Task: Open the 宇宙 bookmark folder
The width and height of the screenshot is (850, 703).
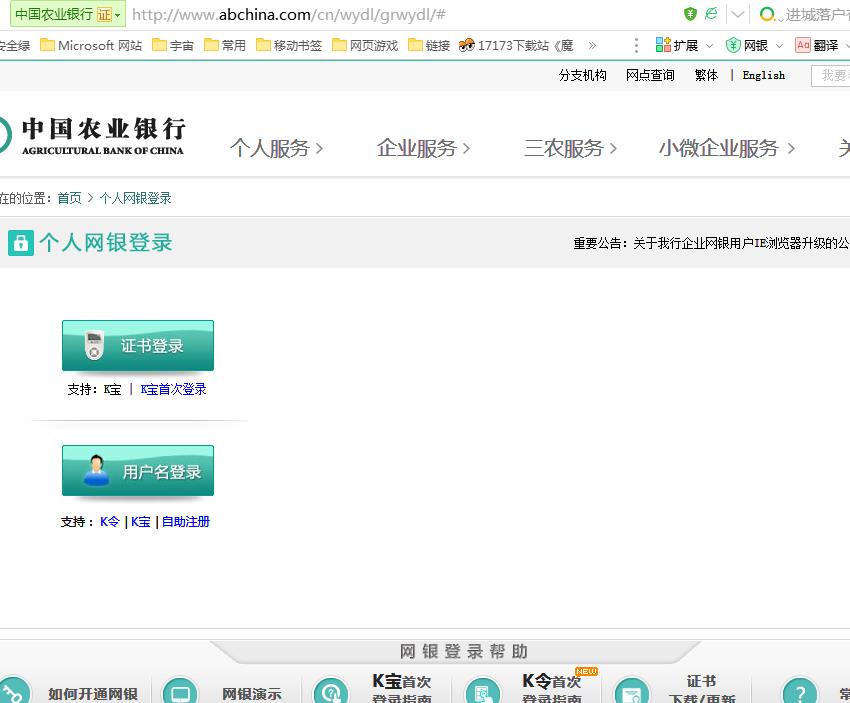Action: (173, 45)
